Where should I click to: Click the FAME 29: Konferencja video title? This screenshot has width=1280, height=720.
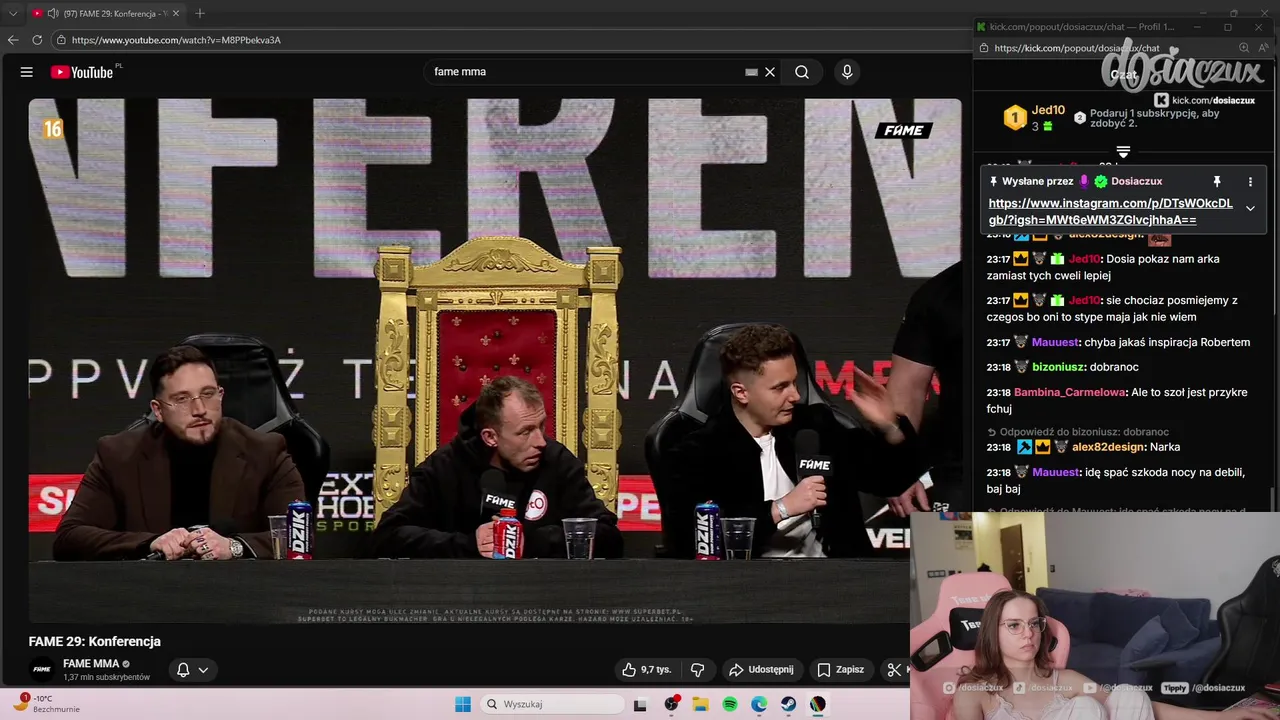click(x=95, y=642)
